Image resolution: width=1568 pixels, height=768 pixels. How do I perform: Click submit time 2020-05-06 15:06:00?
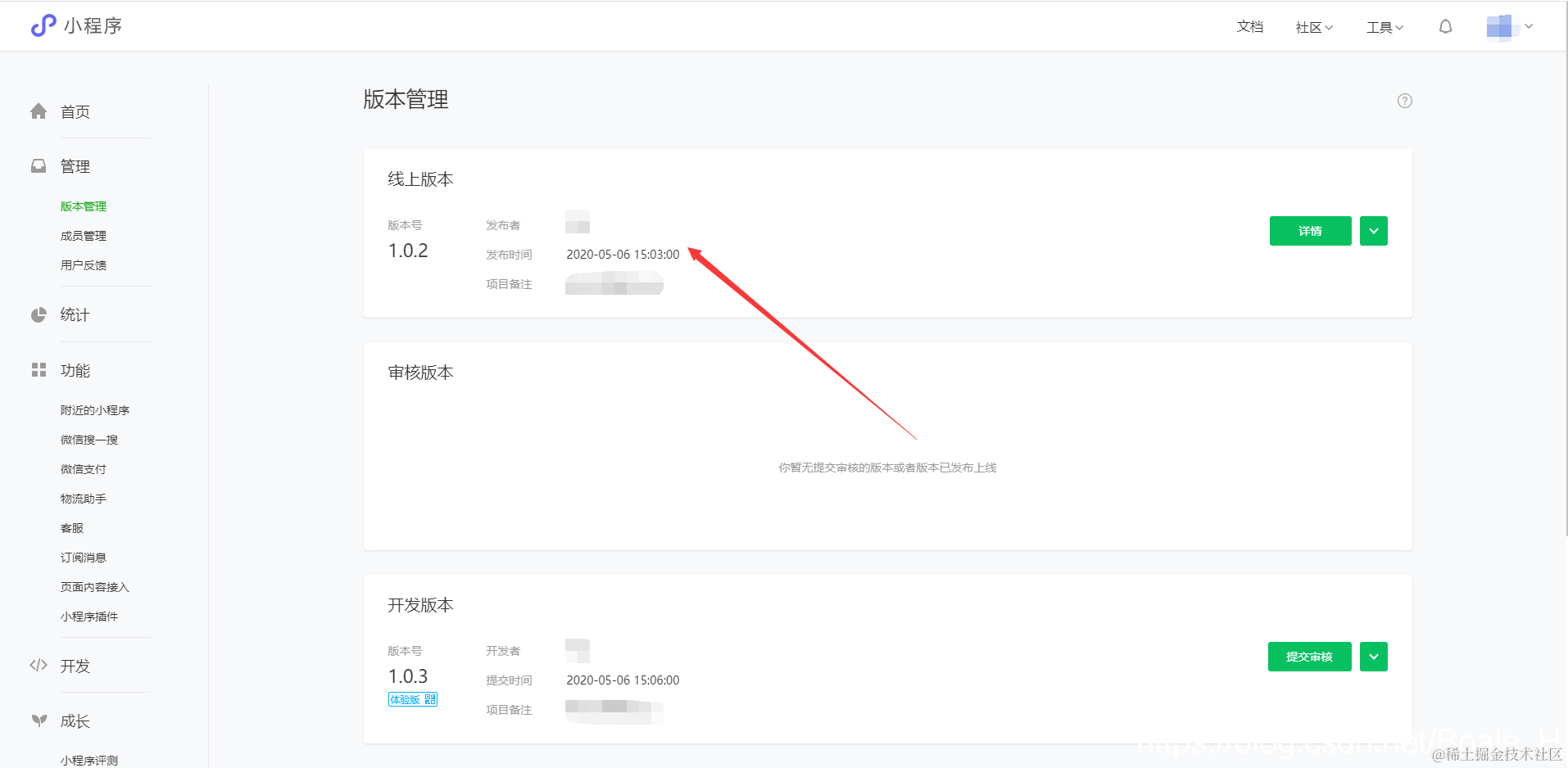click(623, 680)
